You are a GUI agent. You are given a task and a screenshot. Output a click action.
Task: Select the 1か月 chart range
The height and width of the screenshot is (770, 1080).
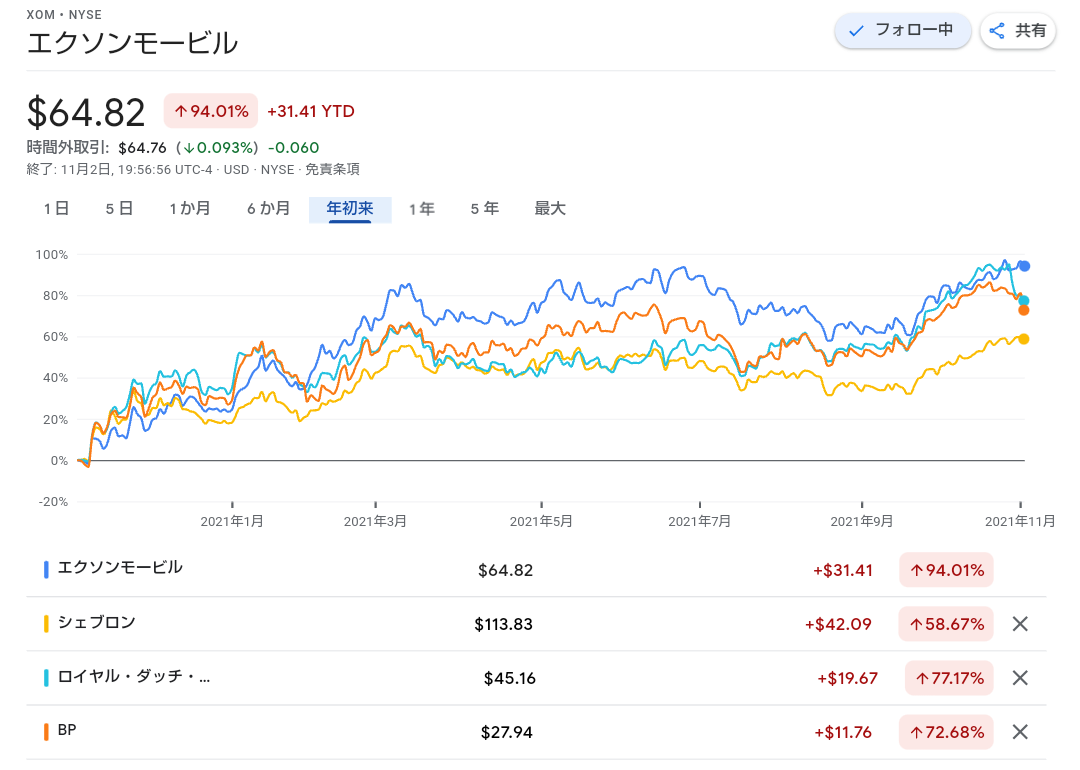pyautogui.click(x=190, y=209)
